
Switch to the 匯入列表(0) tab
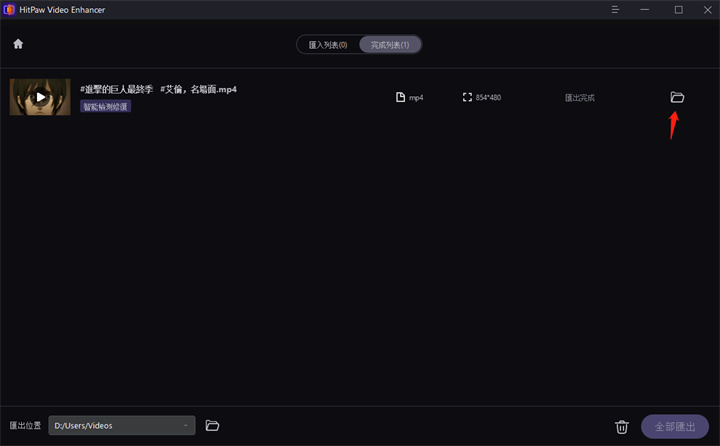point(328,45)
